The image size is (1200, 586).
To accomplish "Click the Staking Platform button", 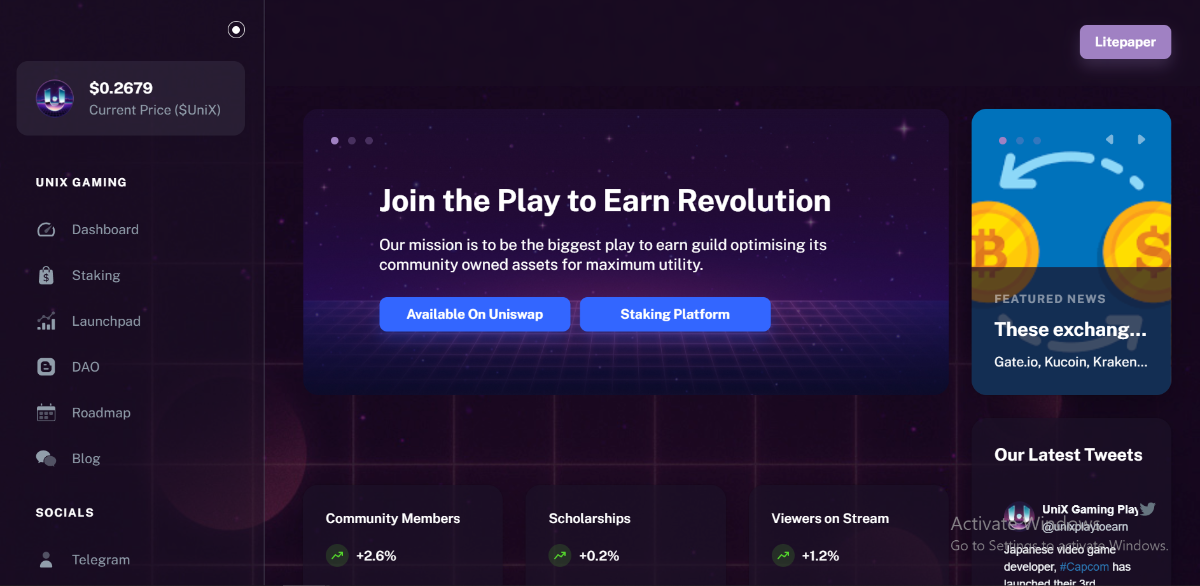I will (x=675, y=314).
